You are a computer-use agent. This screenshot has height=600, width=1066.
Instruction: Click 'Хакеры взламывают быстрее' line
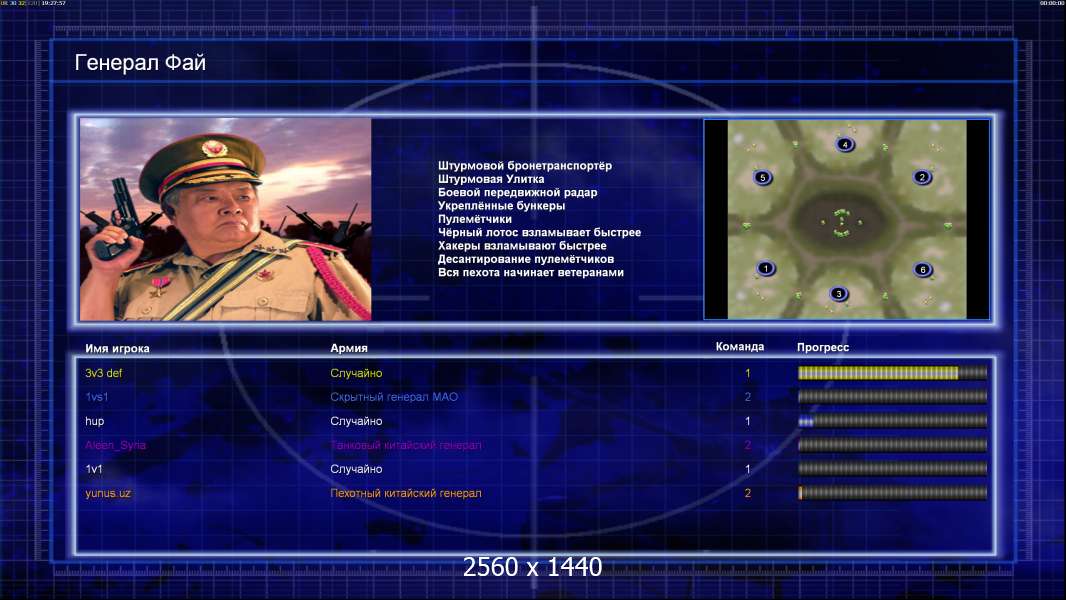(x=522, y=246)
